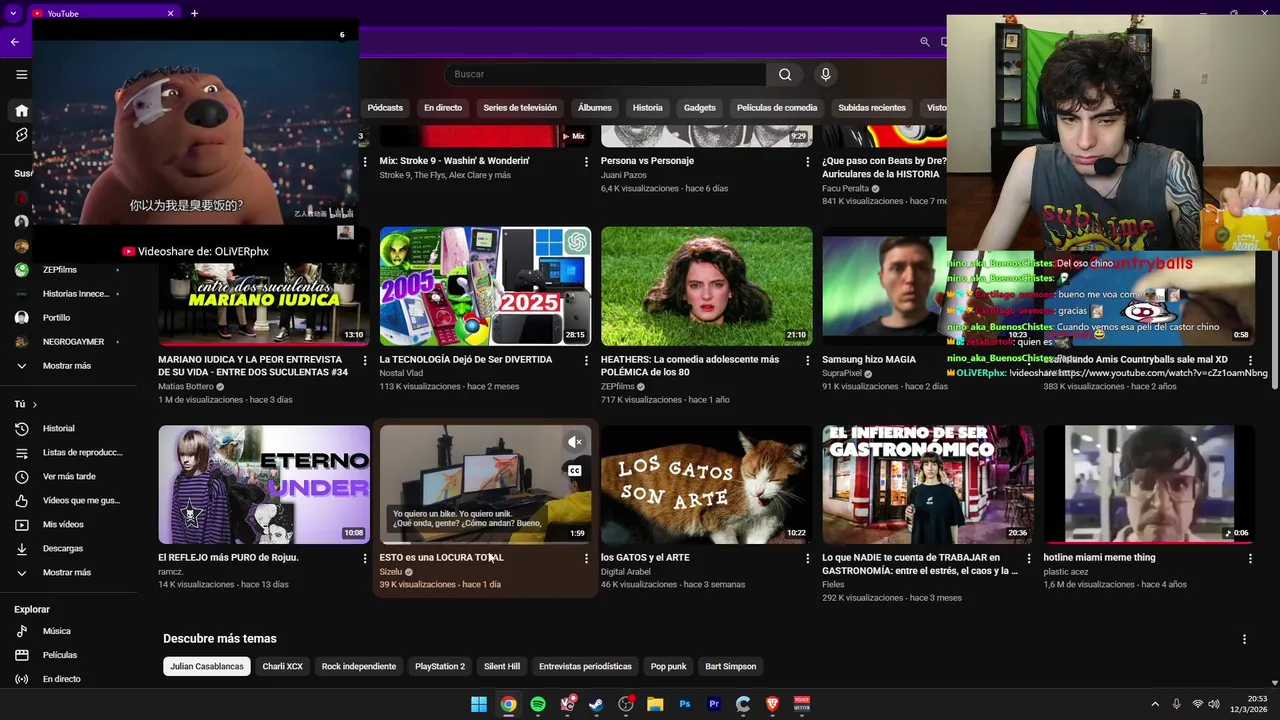Open Premiere Pro from the taskbar
Screen dimensions: 1280x720
pyautogui.click(x=714, y=704)
